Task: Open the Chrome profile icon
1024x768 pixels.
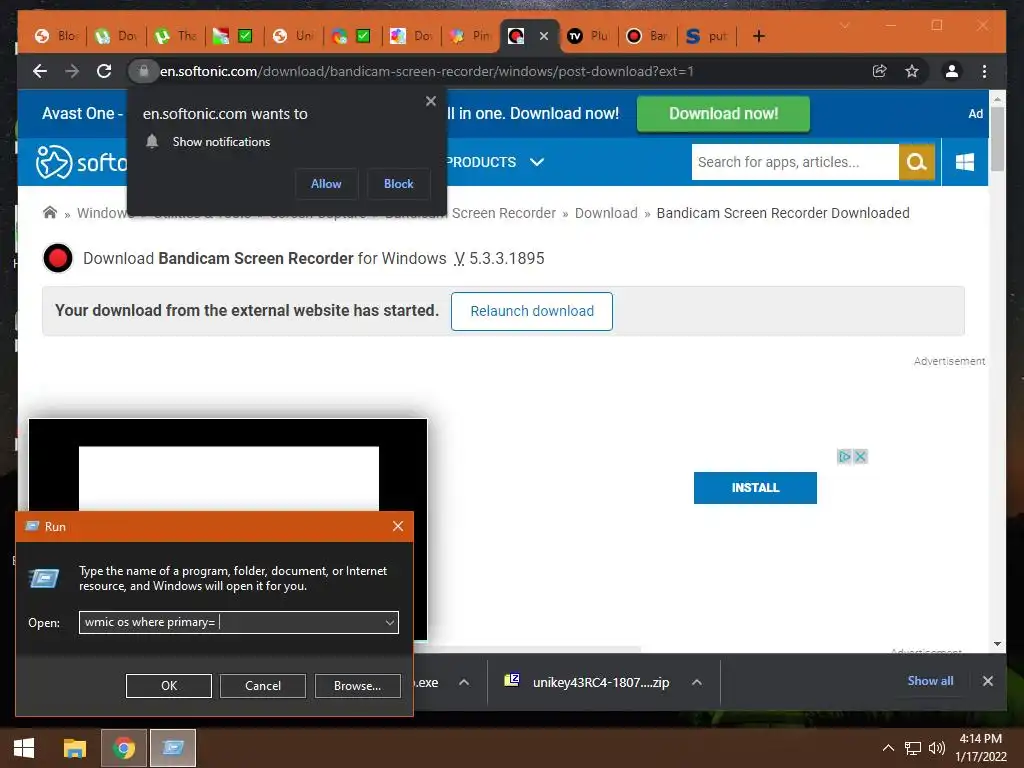Action: point(952,71)
